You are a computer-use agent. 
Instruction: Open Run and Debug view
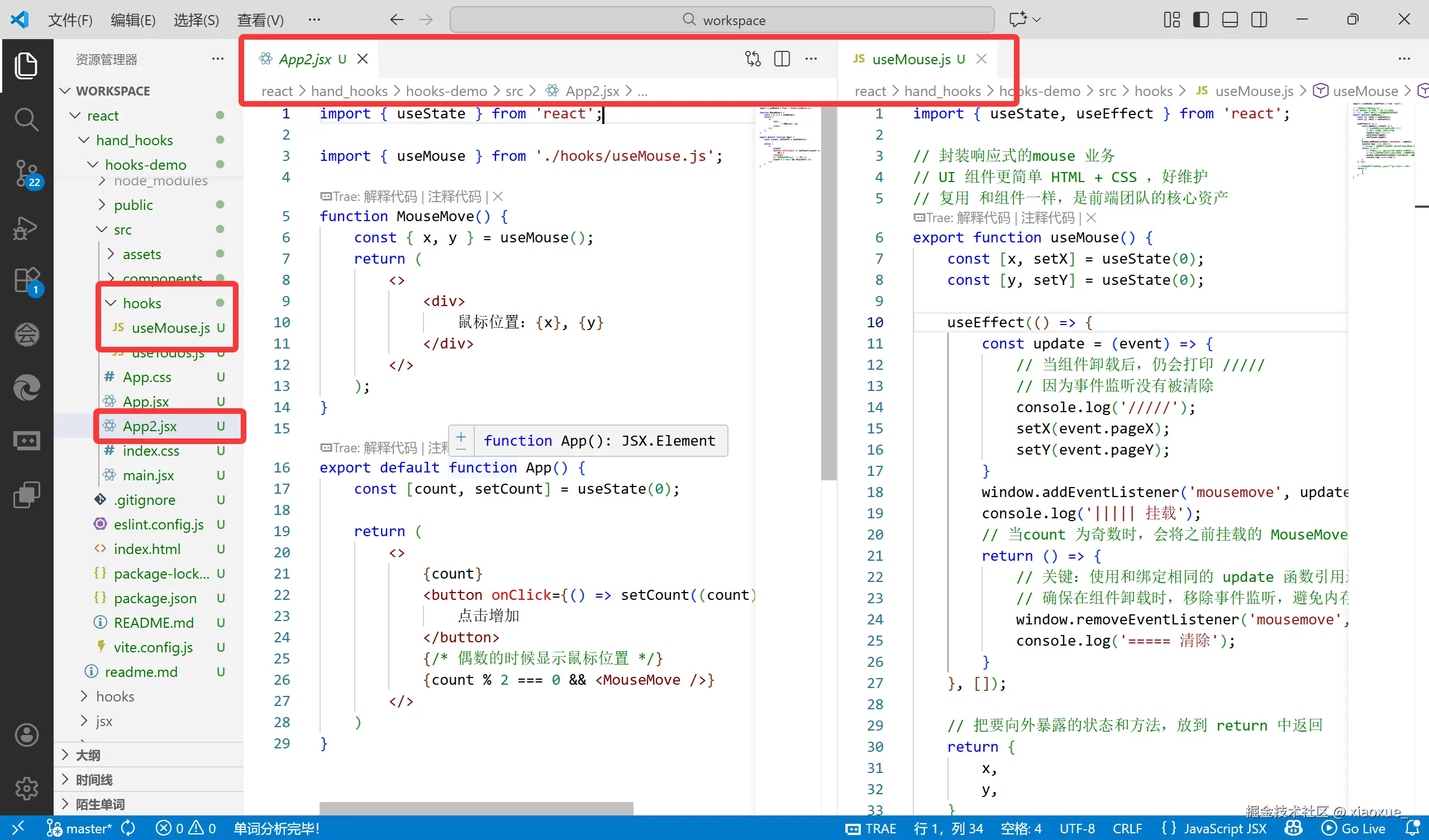tap(26, 227)
